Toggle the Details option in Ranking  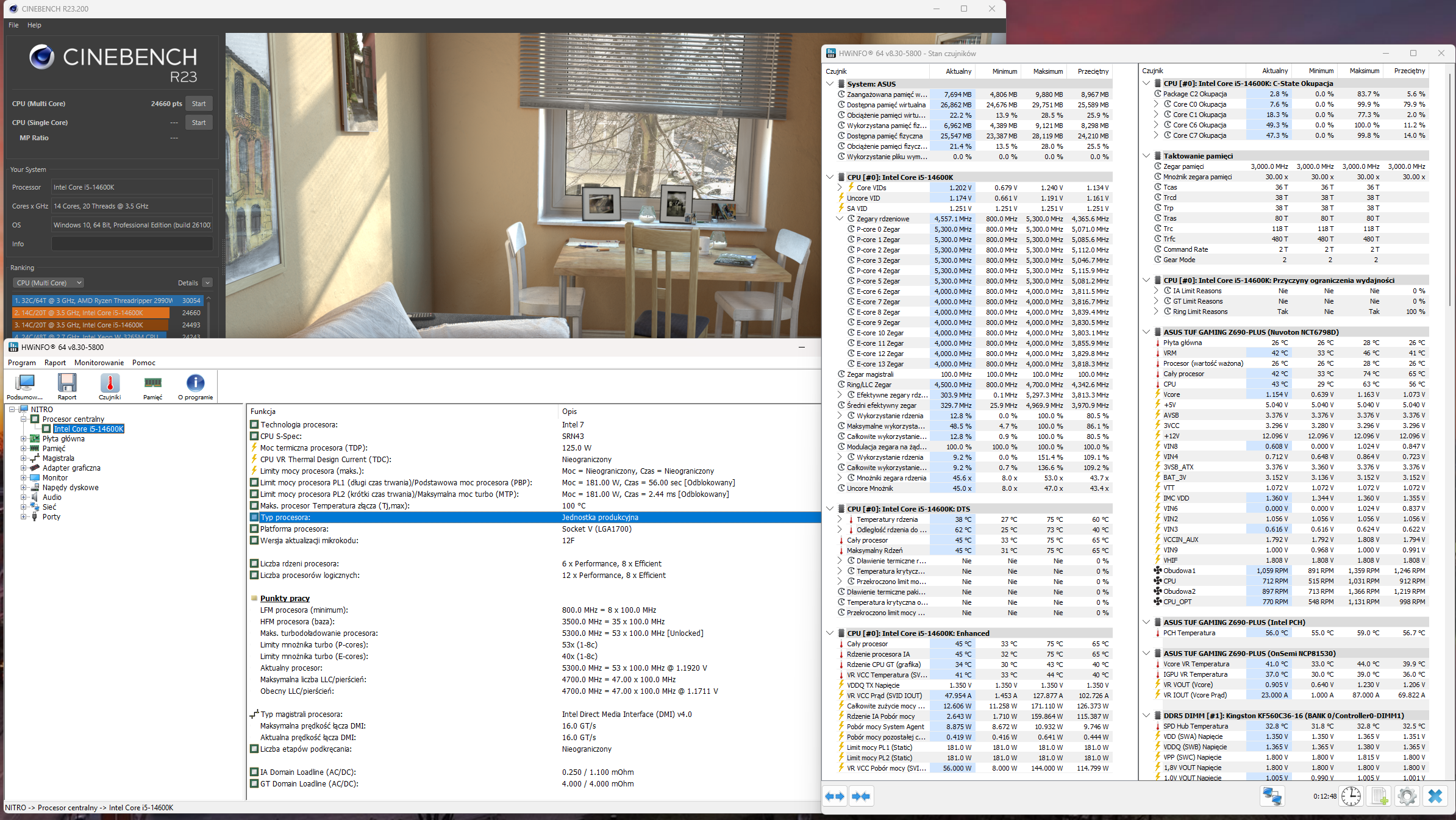click(x=207, y=283)
